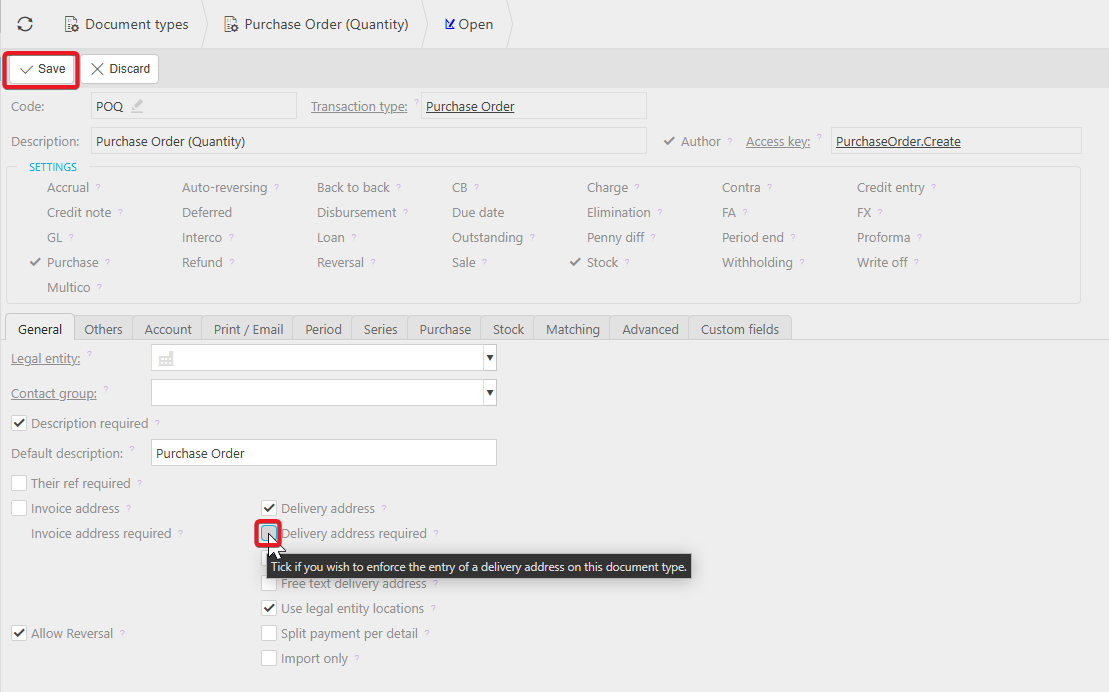Open the Print / Email tab
Viewport: 1109px width, 692px height.
point(248,329)
